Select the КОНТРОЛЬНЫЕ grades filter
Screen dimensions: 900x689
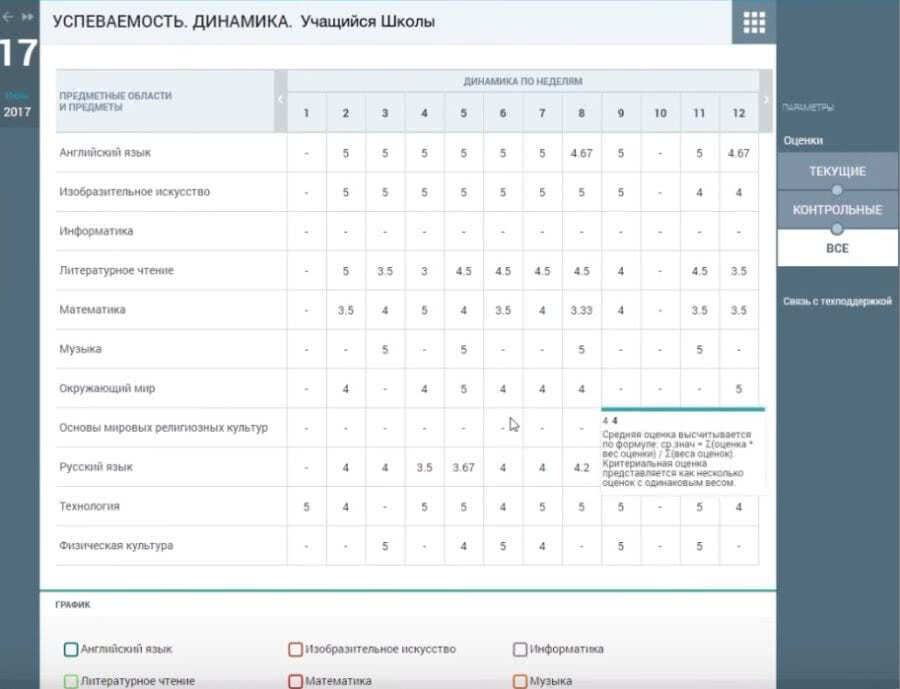837,210
